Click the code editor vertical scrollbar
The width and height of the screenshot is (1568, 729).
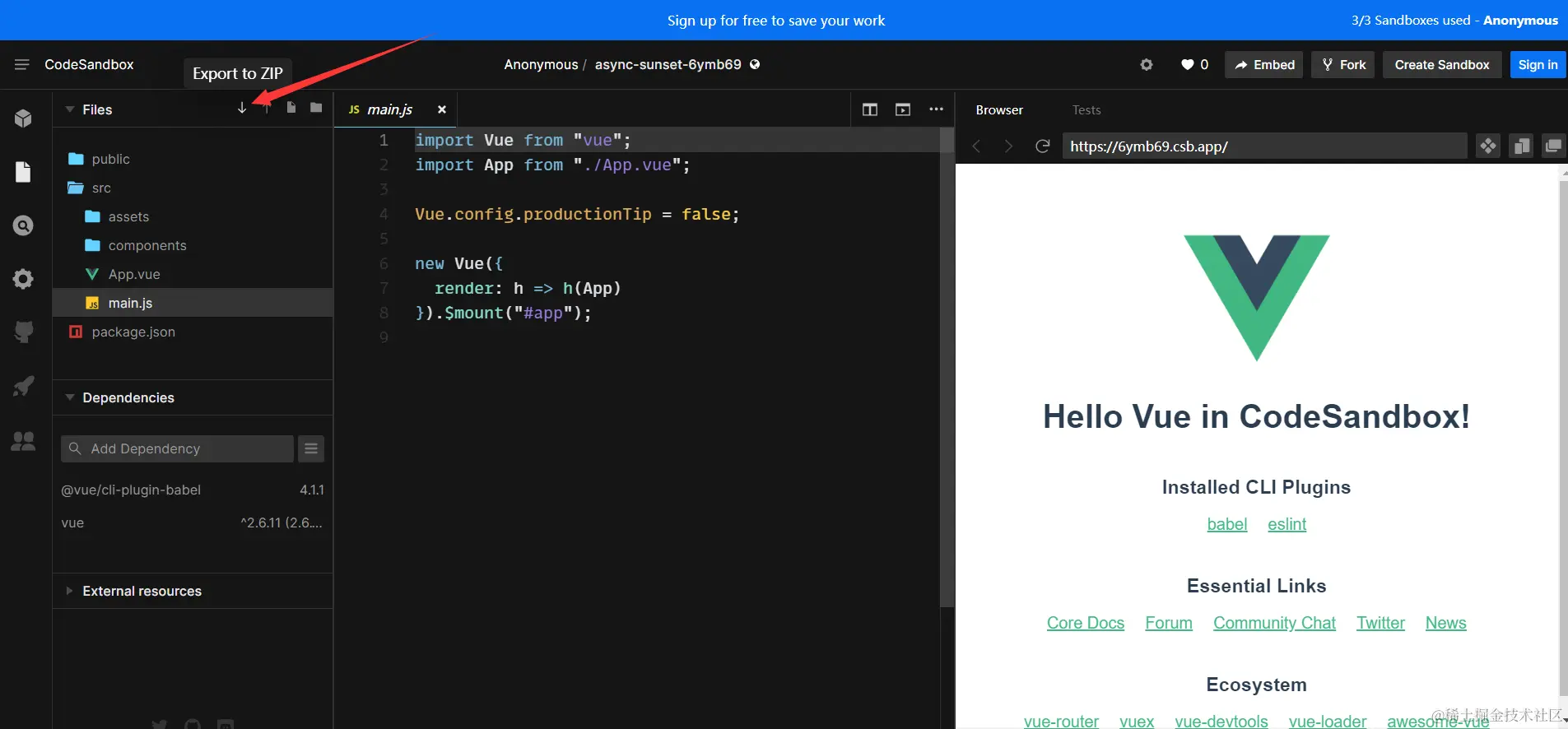pos(947,366)
